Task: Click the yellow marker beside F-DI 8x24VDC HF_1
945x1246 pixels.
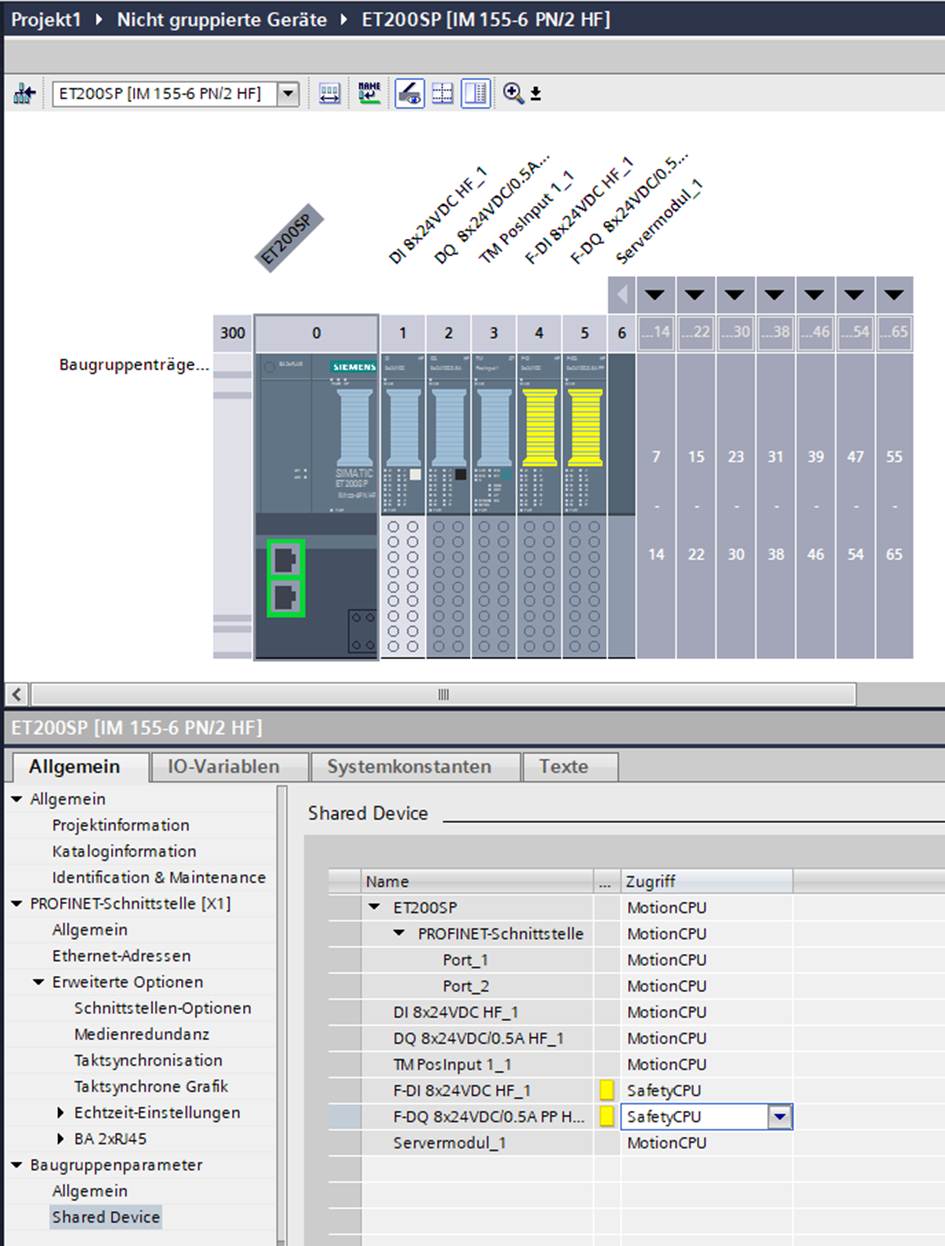Action: pos(607,1090)
